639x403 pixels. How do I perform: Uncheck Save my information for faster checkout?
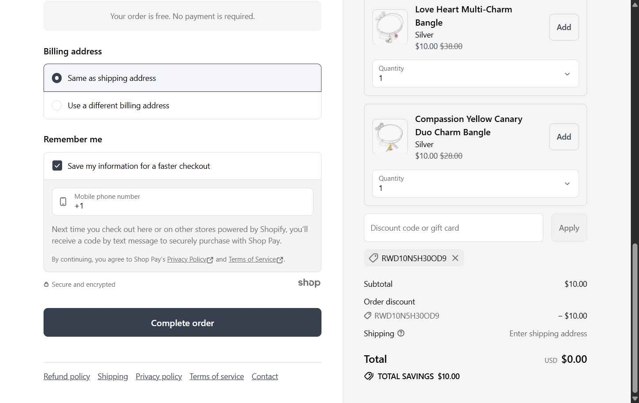[x=57, y=166]
